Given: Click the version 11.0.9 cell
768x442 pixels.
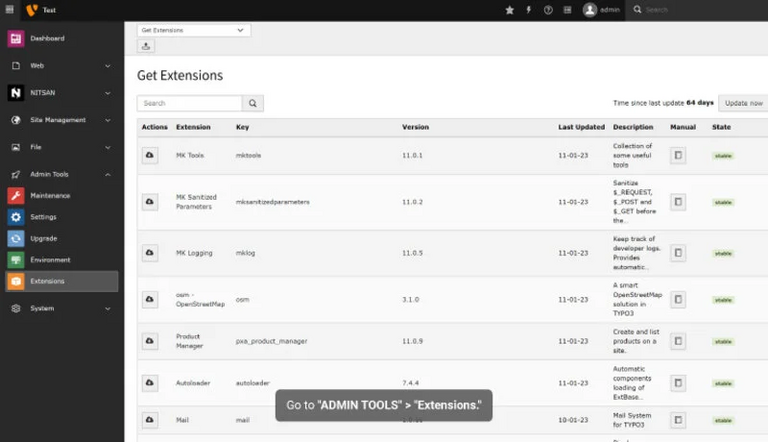Looking at the screenshot, I should coord(412,341).
